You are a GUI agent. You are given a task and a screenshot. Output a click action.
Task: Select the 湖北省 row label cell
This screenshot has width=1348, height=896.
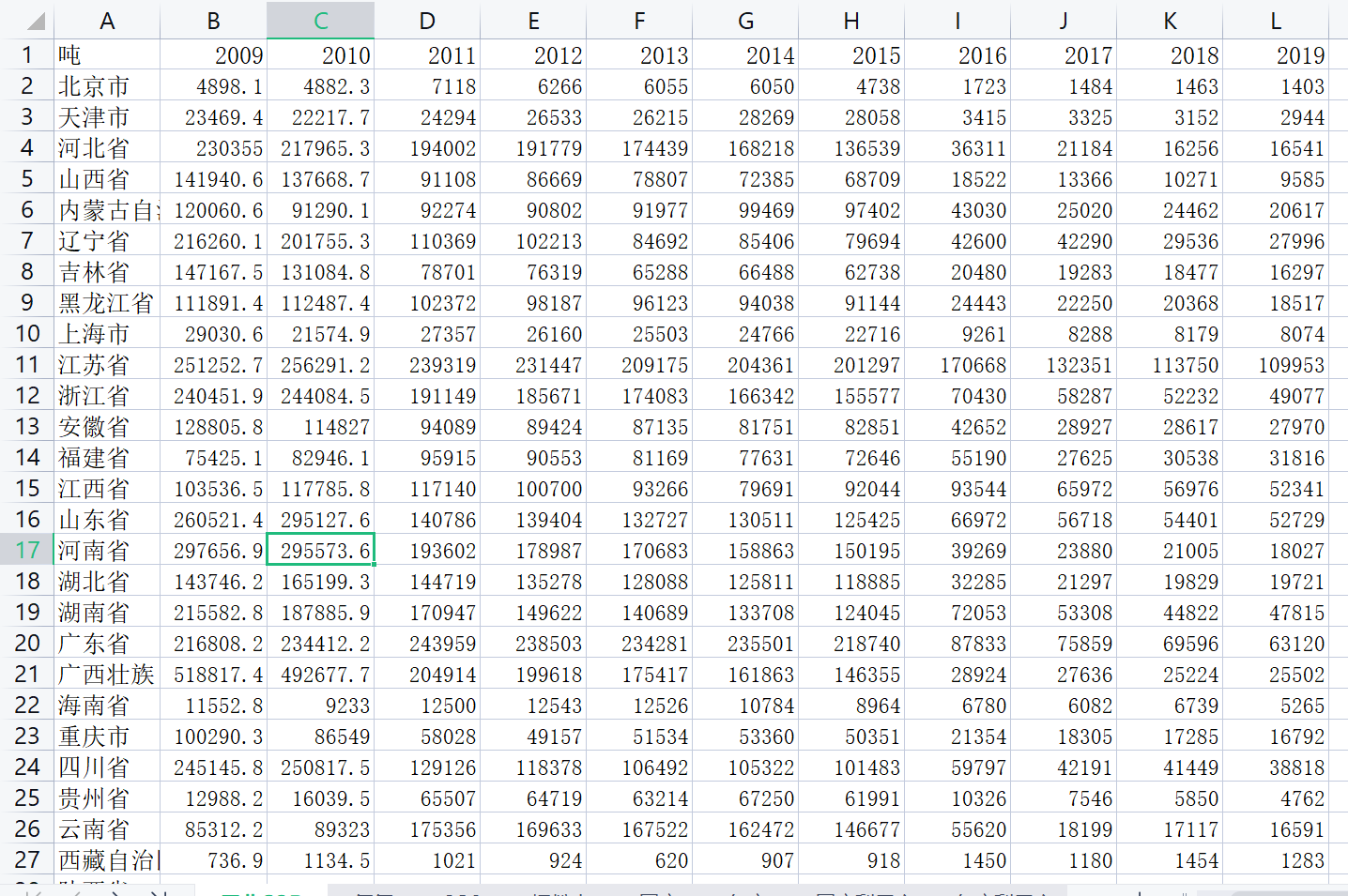pyautogui.click(x=107, y=582)
